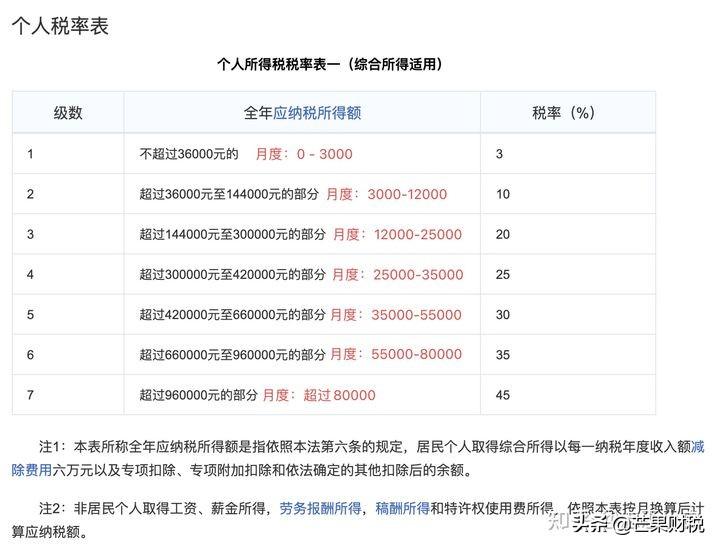Click 超过144000元至300000元的部分 cell text
Screen dimensions: 720x549
tap(232, 234)
